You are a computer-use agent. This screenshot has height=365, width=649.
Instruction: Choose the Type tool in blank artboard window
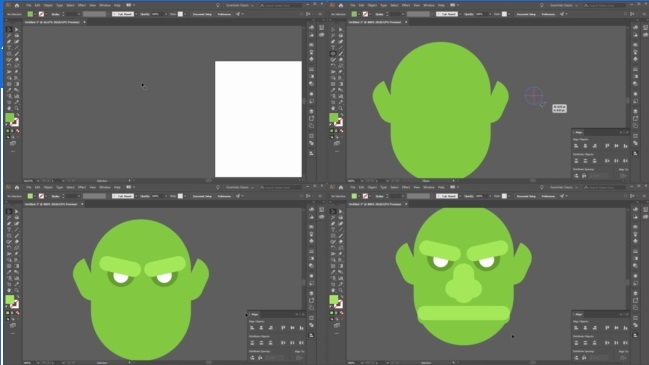click(x=9, y=47)
